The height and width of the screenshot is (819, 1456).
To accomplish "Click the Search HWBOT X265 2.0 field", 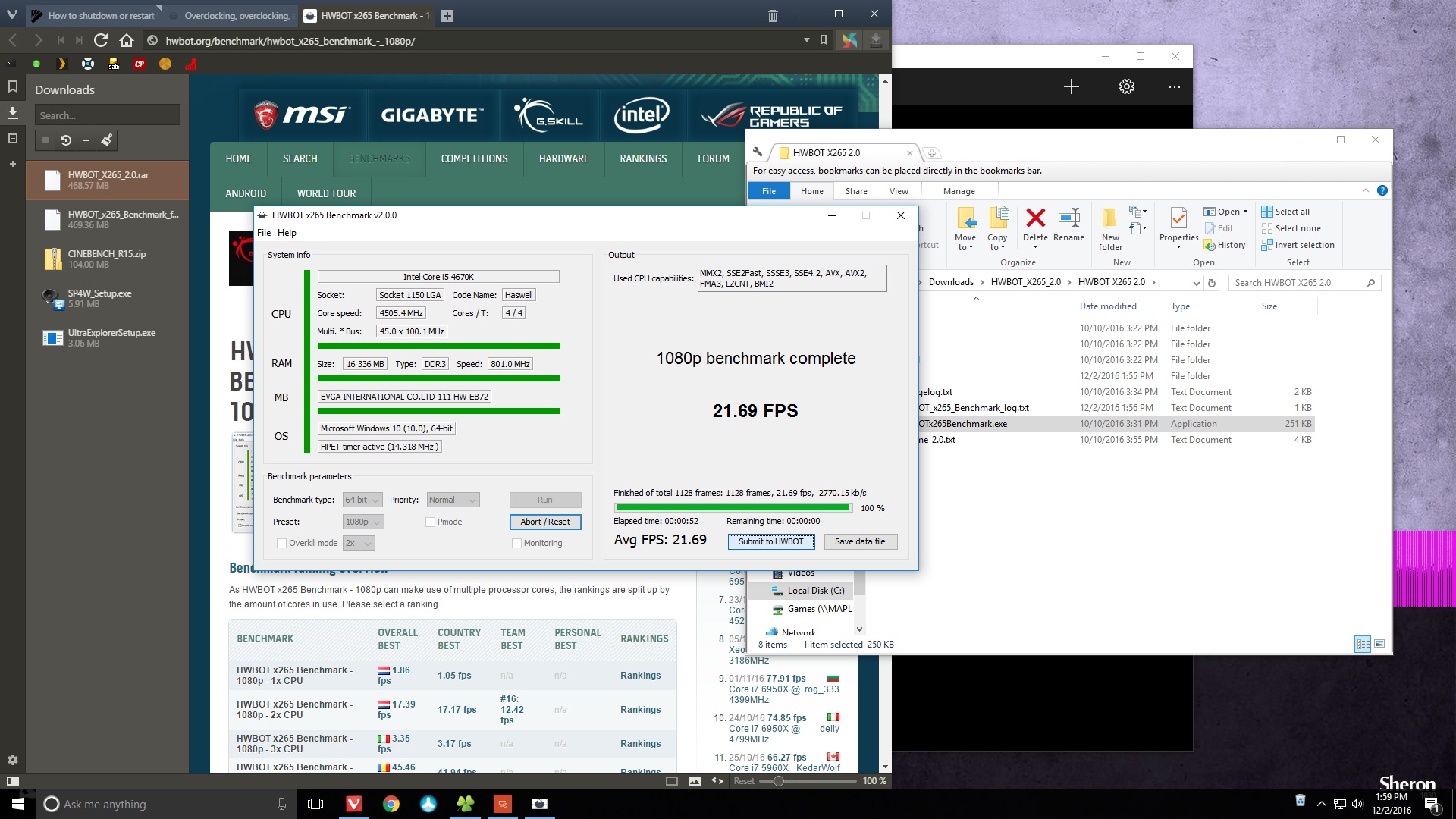I will pos(1304,283).
